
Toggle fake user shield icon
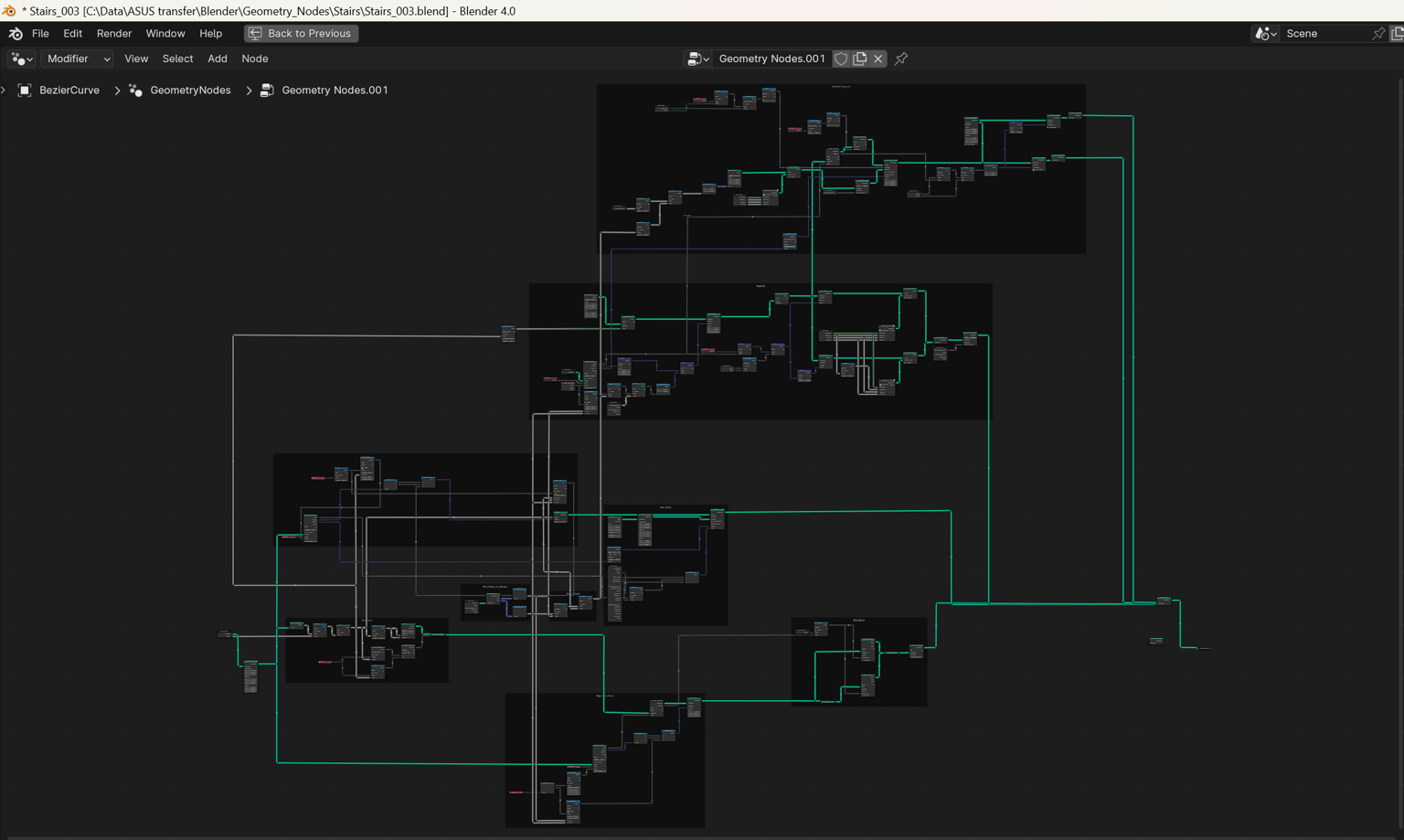841,58
